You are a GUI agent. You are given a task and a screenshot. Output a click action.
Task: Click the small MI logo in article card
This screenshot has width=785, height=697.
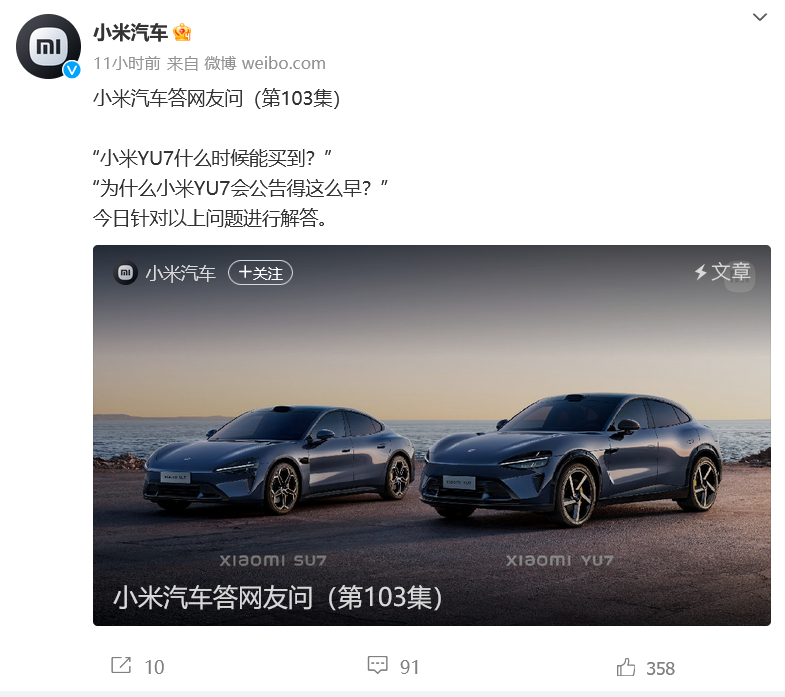point(126,273)
